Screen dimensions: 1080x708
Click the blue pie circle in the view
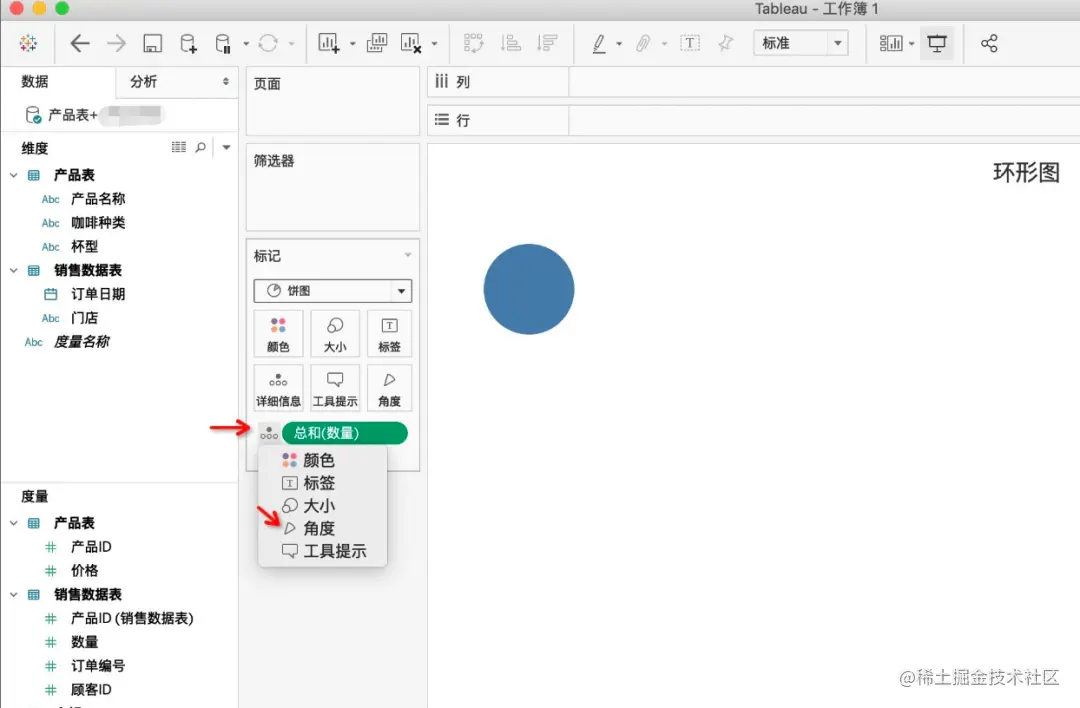click(529, 289)
